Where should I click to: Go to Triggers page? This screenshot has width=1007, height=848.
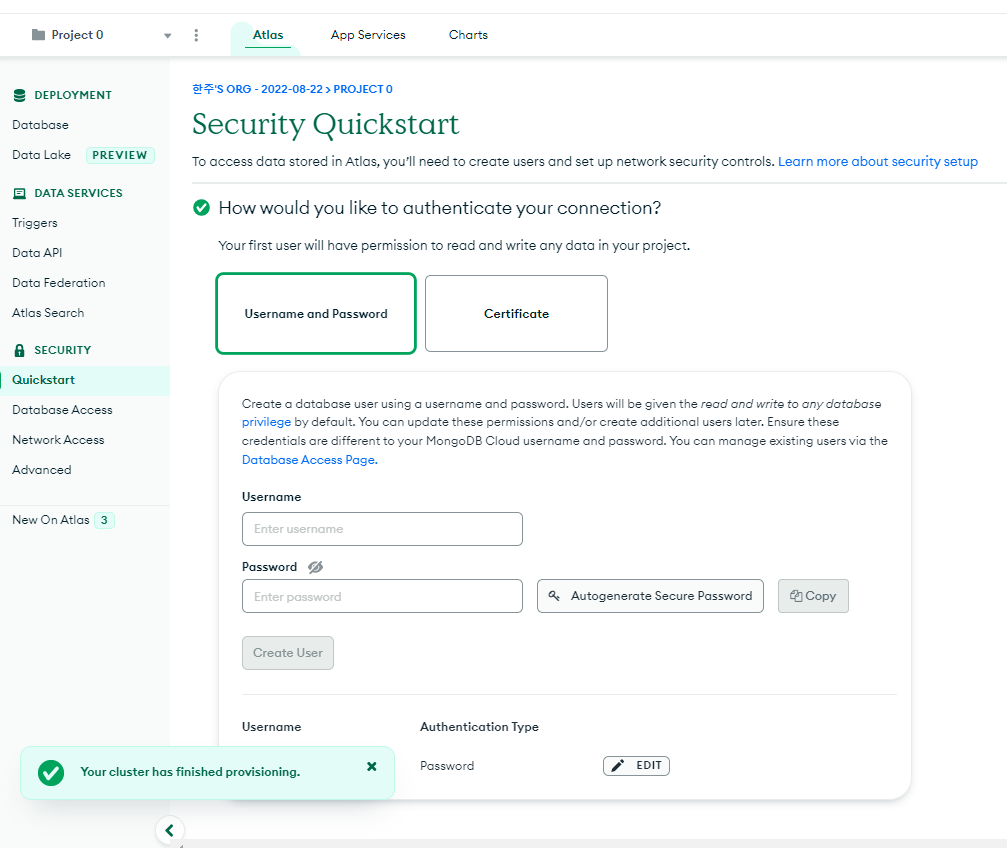tap(35, 223)
